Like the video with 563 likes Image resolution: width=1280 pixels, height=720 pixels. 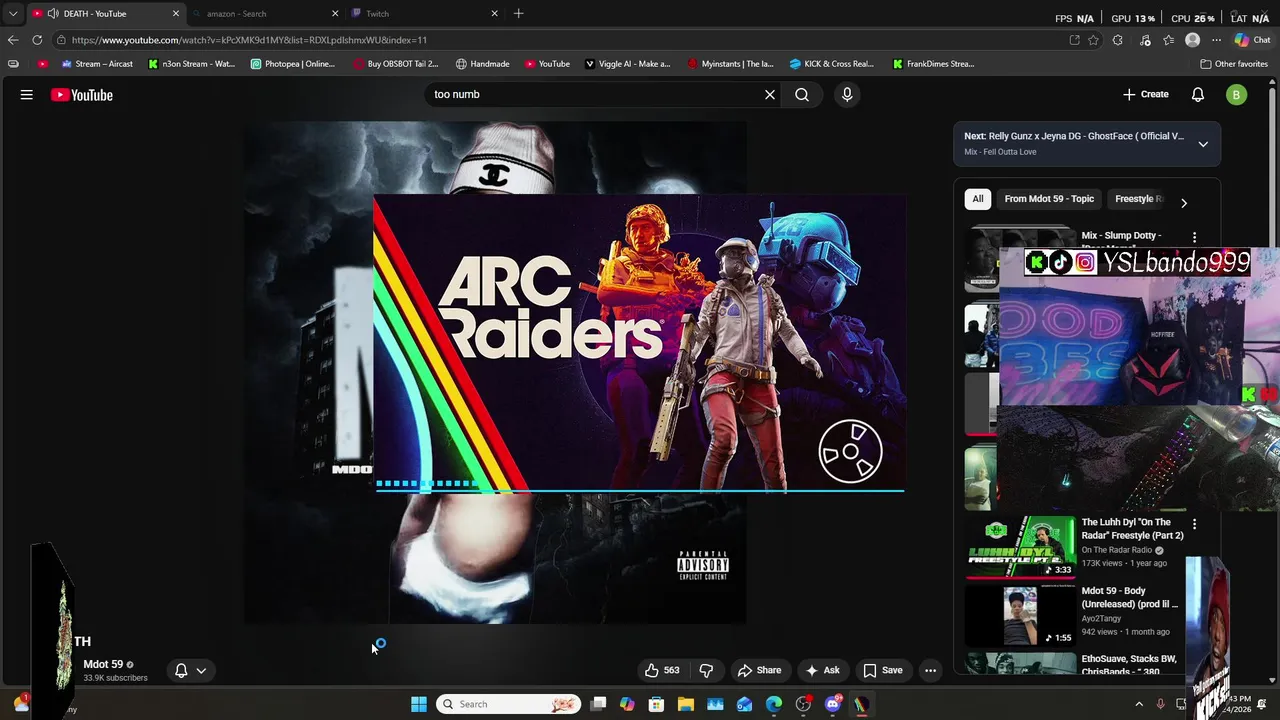tap(662, 670)
